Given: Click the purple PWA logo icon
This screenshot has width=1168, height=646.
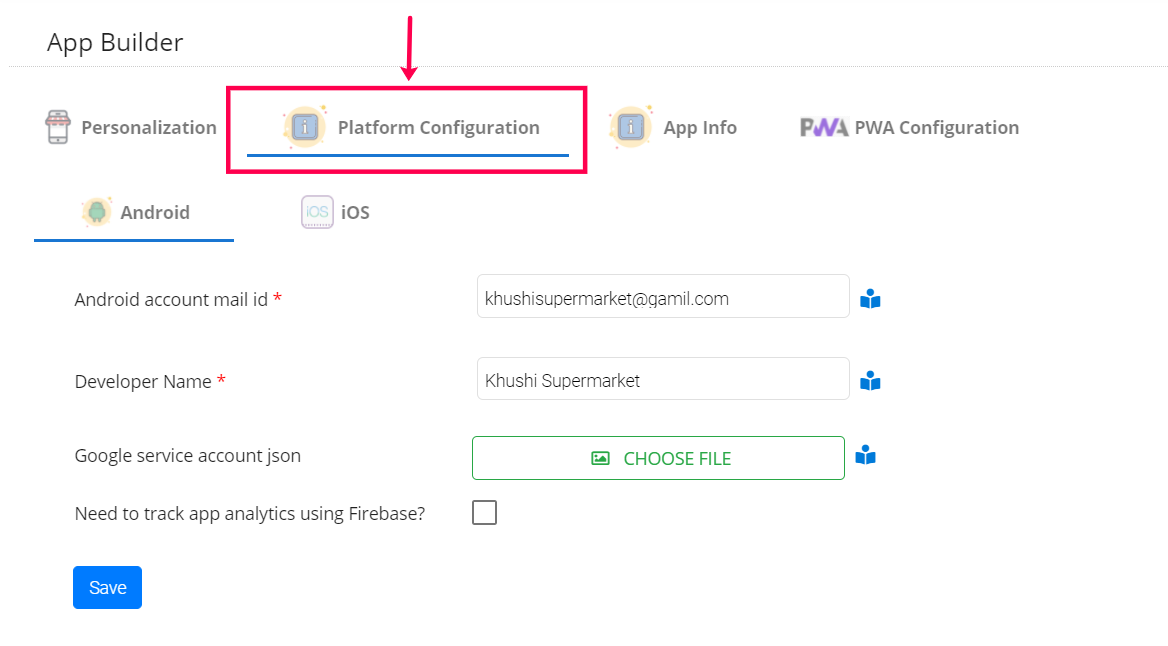Looking at the screenshot, I should [824, 127].
